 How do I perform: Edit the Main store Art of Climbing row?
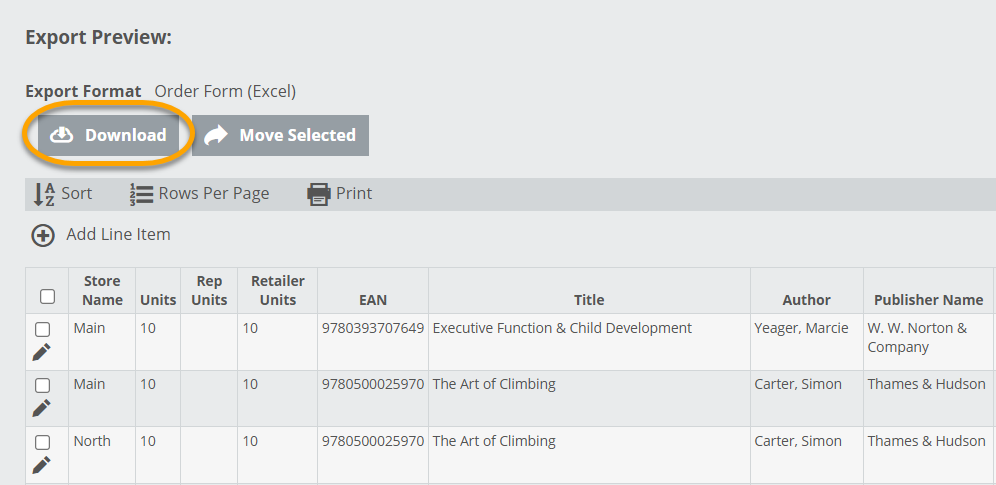point(42,408)
